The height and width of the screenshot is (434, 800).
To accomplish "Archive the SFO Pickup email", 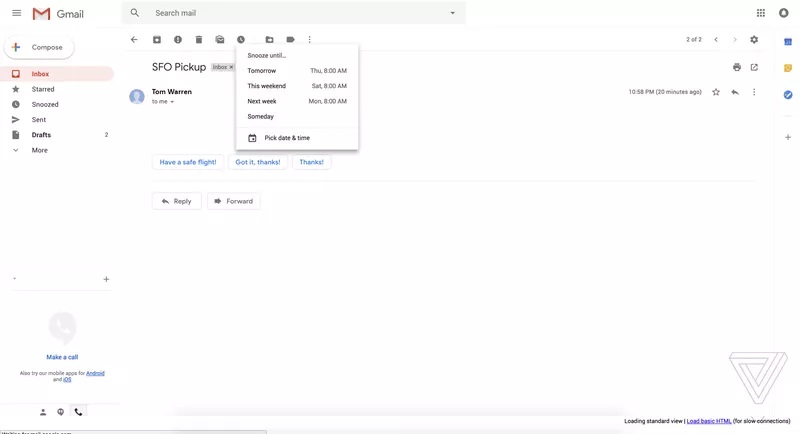I will click(x=157, y=40).
